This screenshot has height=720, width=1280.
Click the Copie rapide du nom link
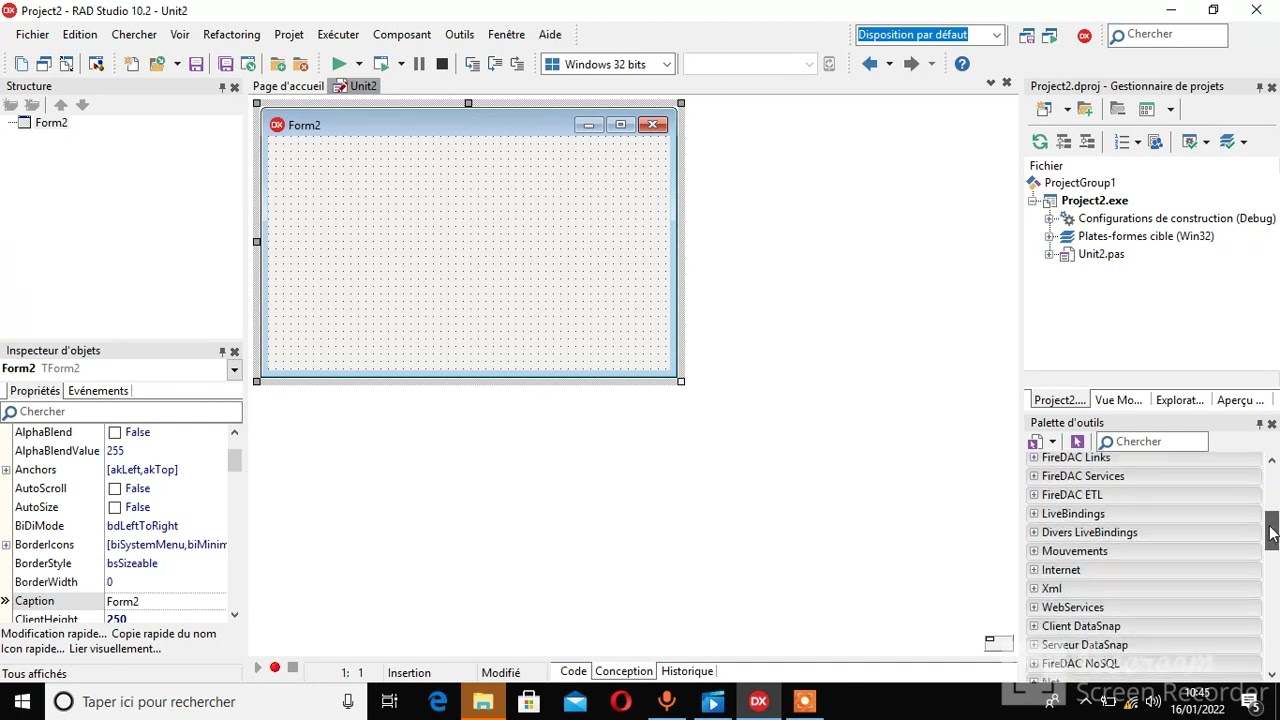coord(164,634)
